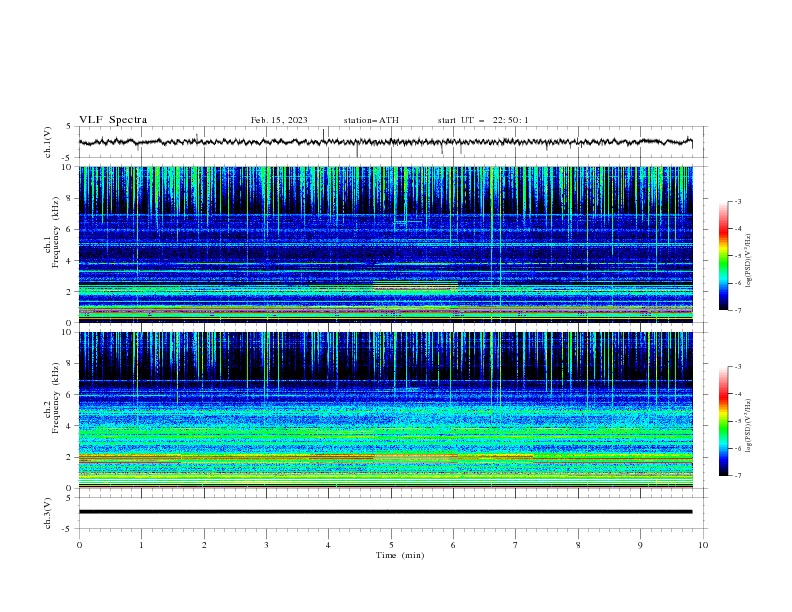Click the "8" kHz tick on ch.2 frequency axis
Screen dimensions: 792x612
click(70, 364)
